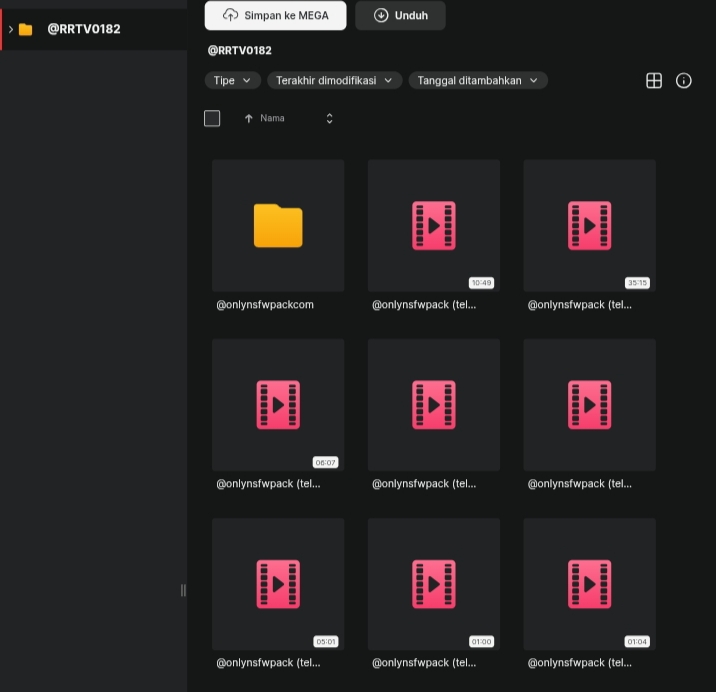Open the Terakhir dimodifikasi filter dropdown
The image size is (716, 692).
coord(334,80)
